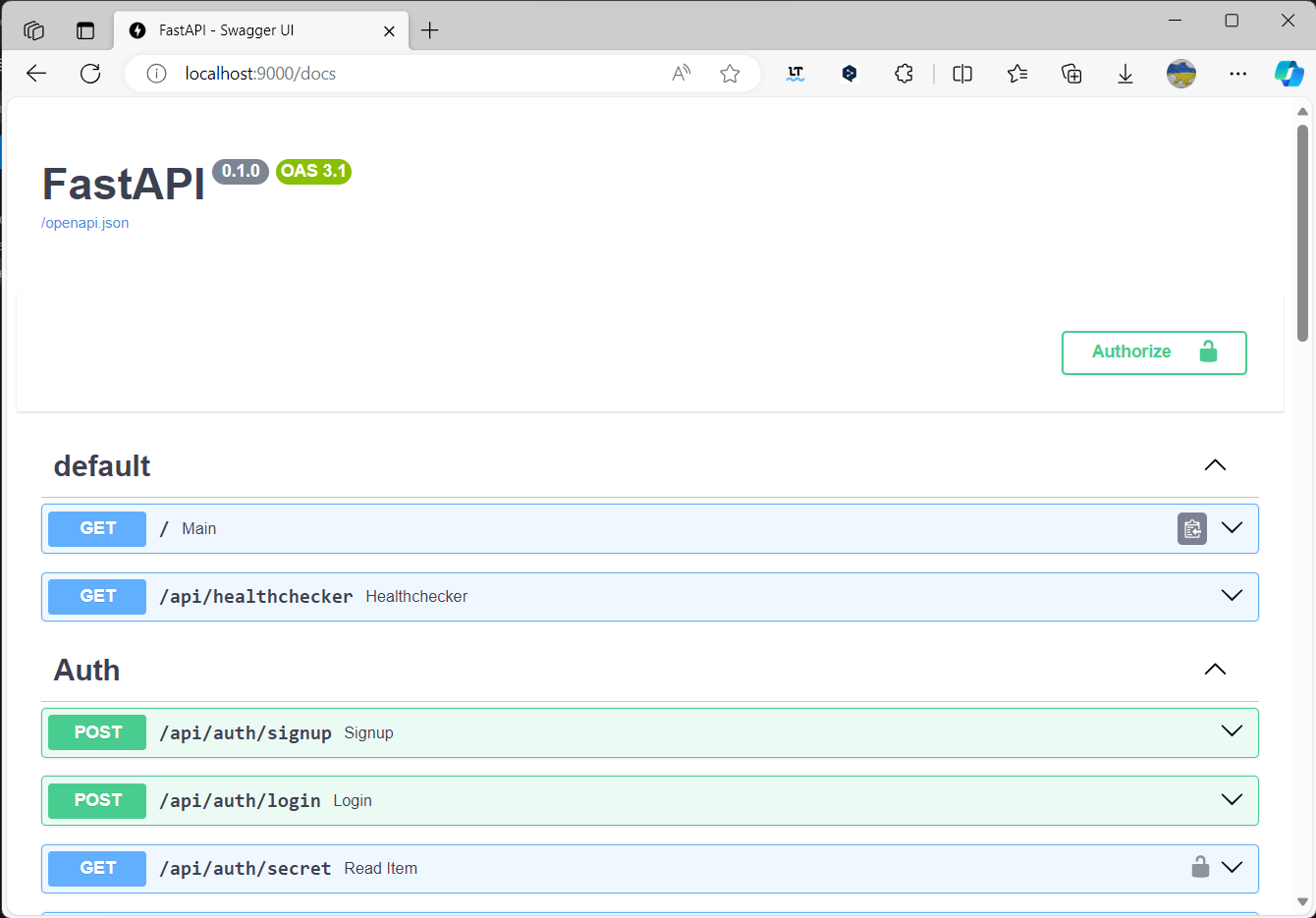Collapse the default section

tap(1215, 465)
